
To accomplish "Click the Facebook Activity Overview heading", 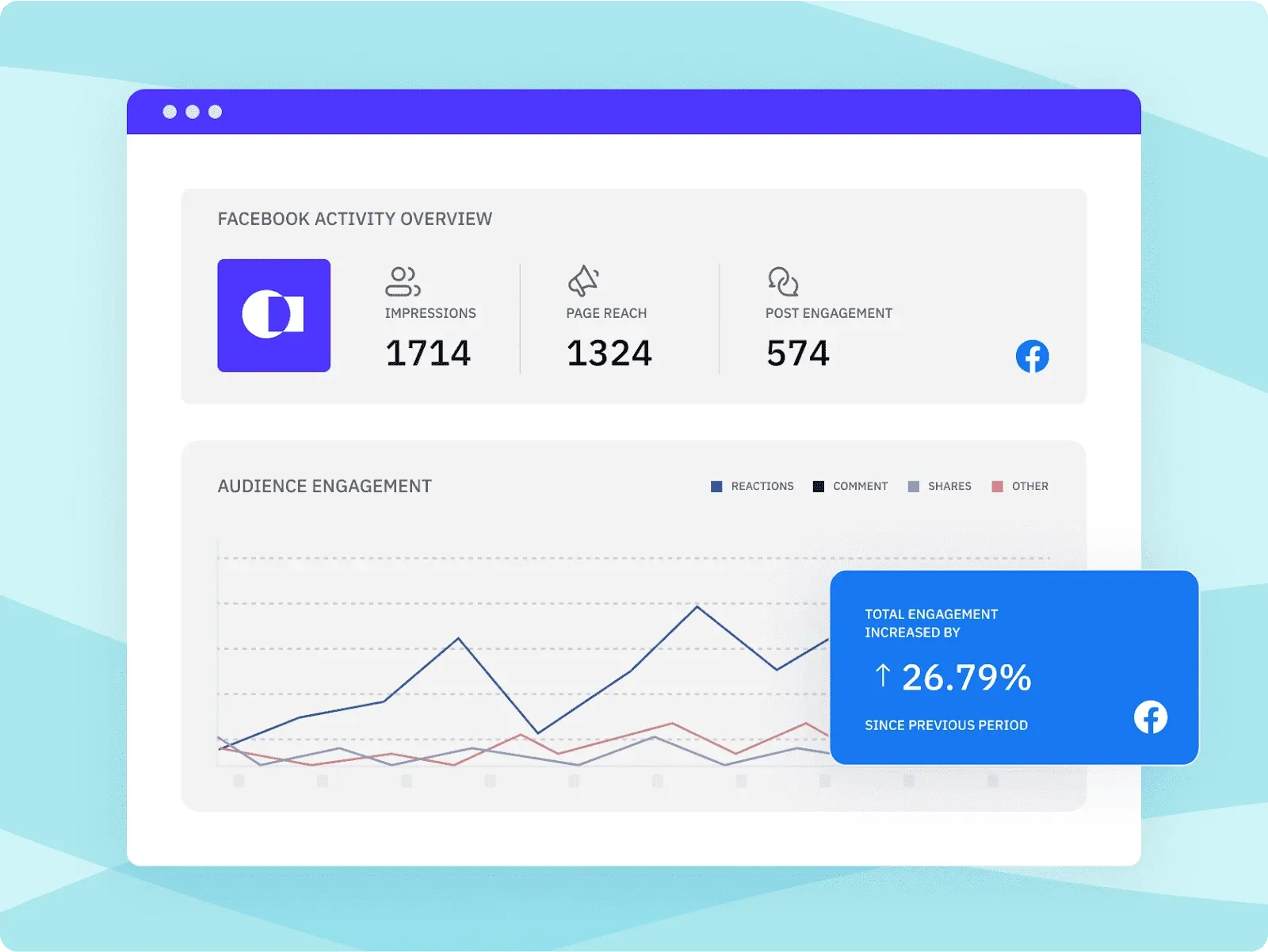I will [355, 220].
